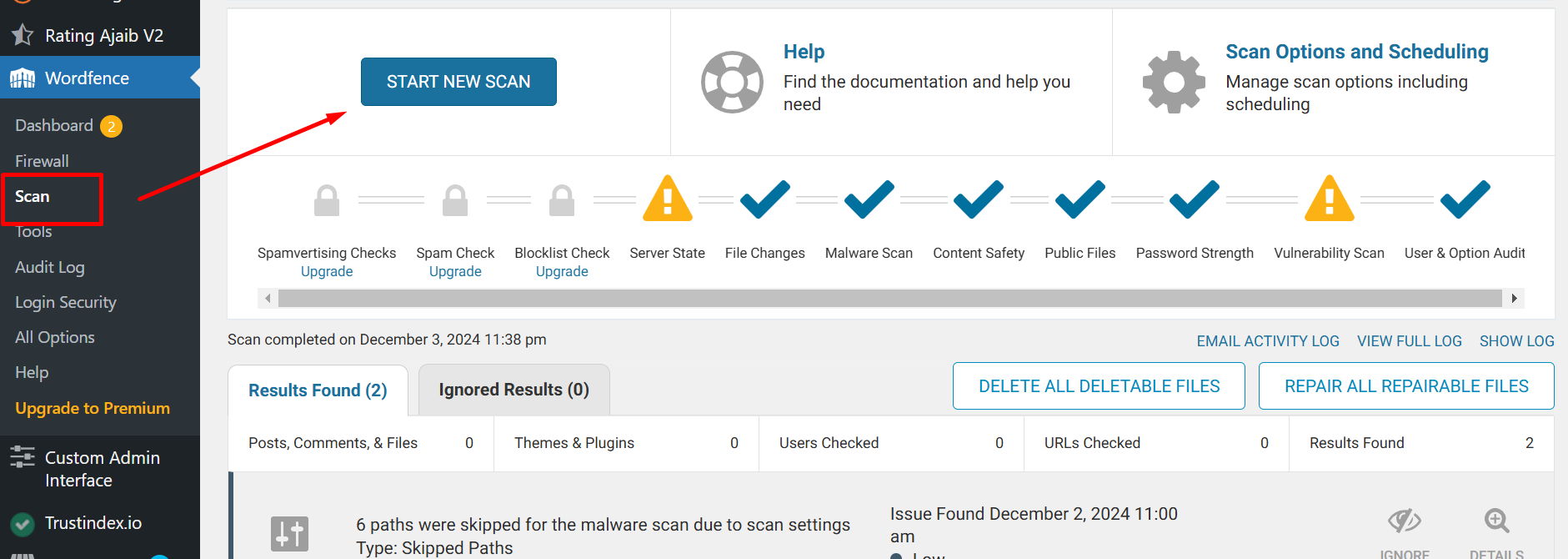
Task: Click the Skipped Paths settings sliders icon
Action: (x=289, y=534)
